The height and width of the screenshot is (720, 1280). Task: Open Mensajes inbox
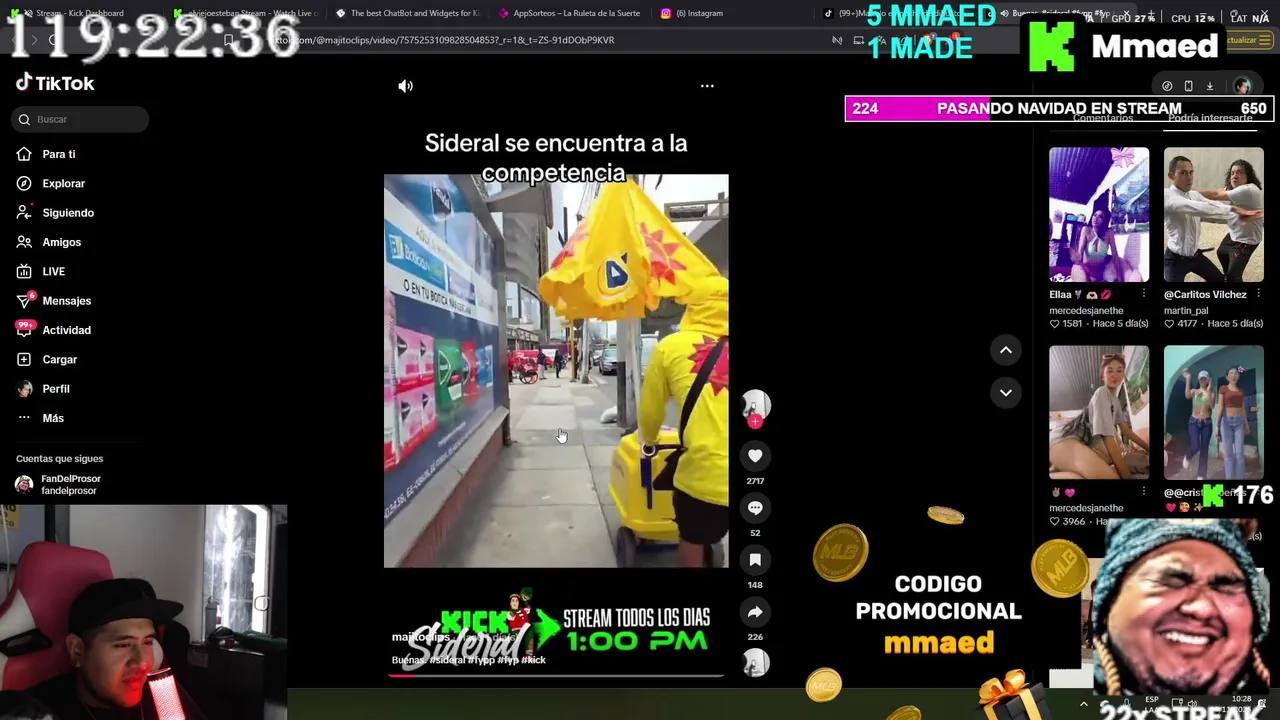pyautogui.click(x=54, y=300)
